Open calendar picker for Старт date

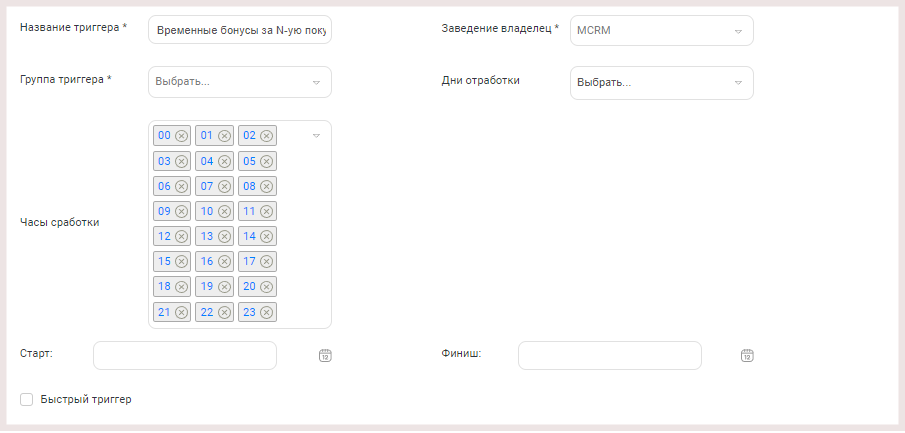pos(325,356)
